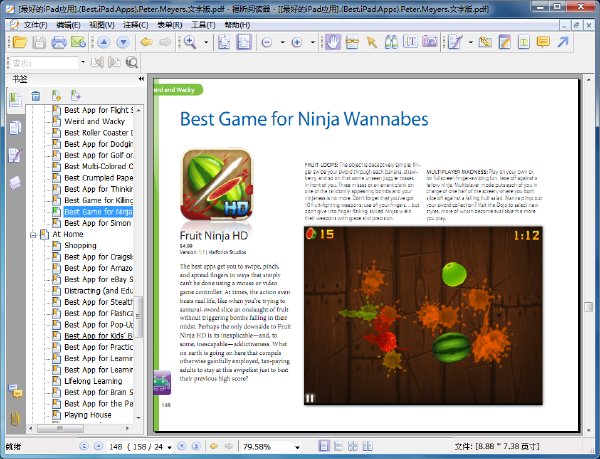Switch to single page layout mode
Screen dimensions: 600x459
click(x=324, y=446)
